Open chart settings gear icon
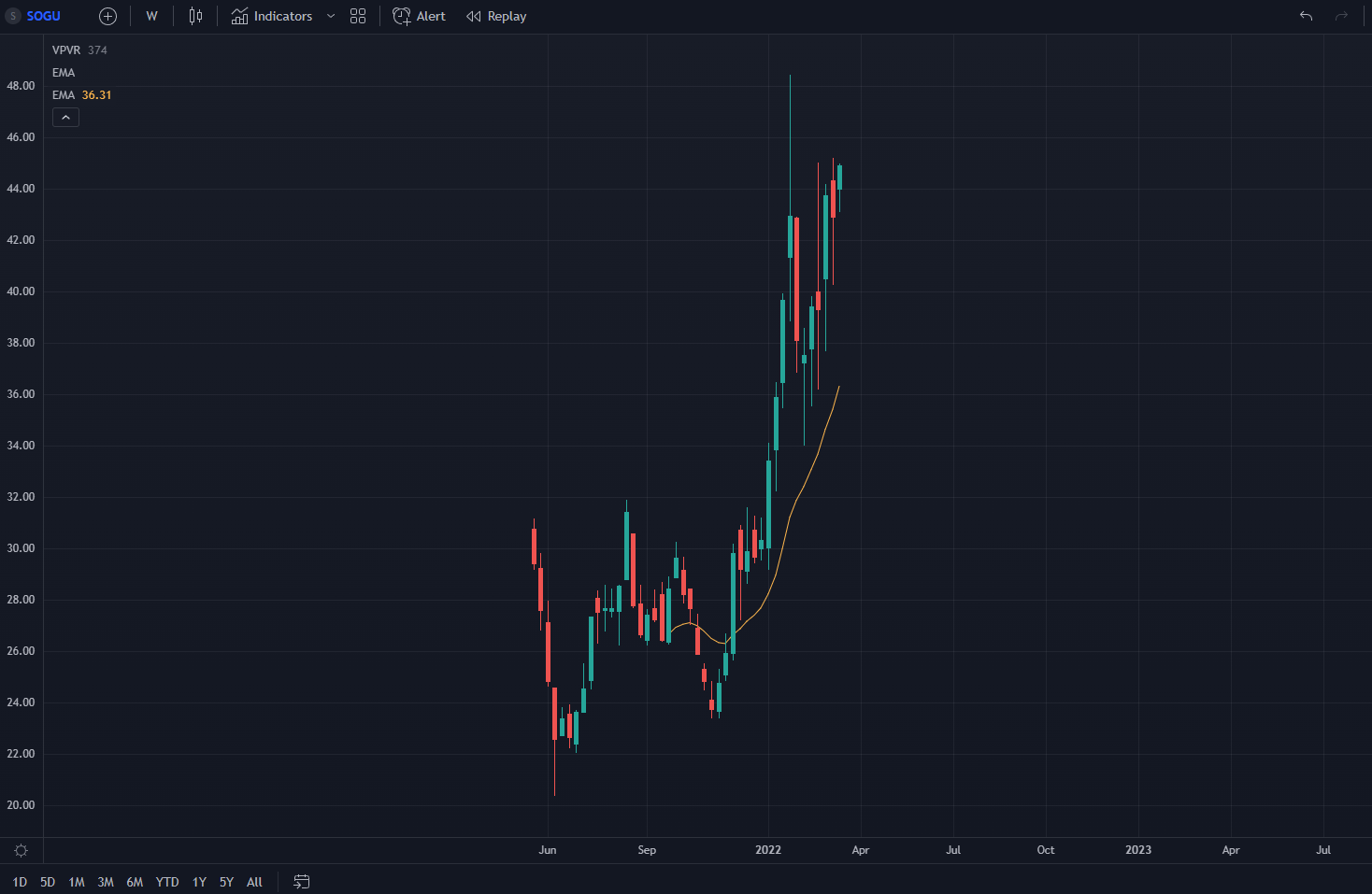 [x=21, y=850]
